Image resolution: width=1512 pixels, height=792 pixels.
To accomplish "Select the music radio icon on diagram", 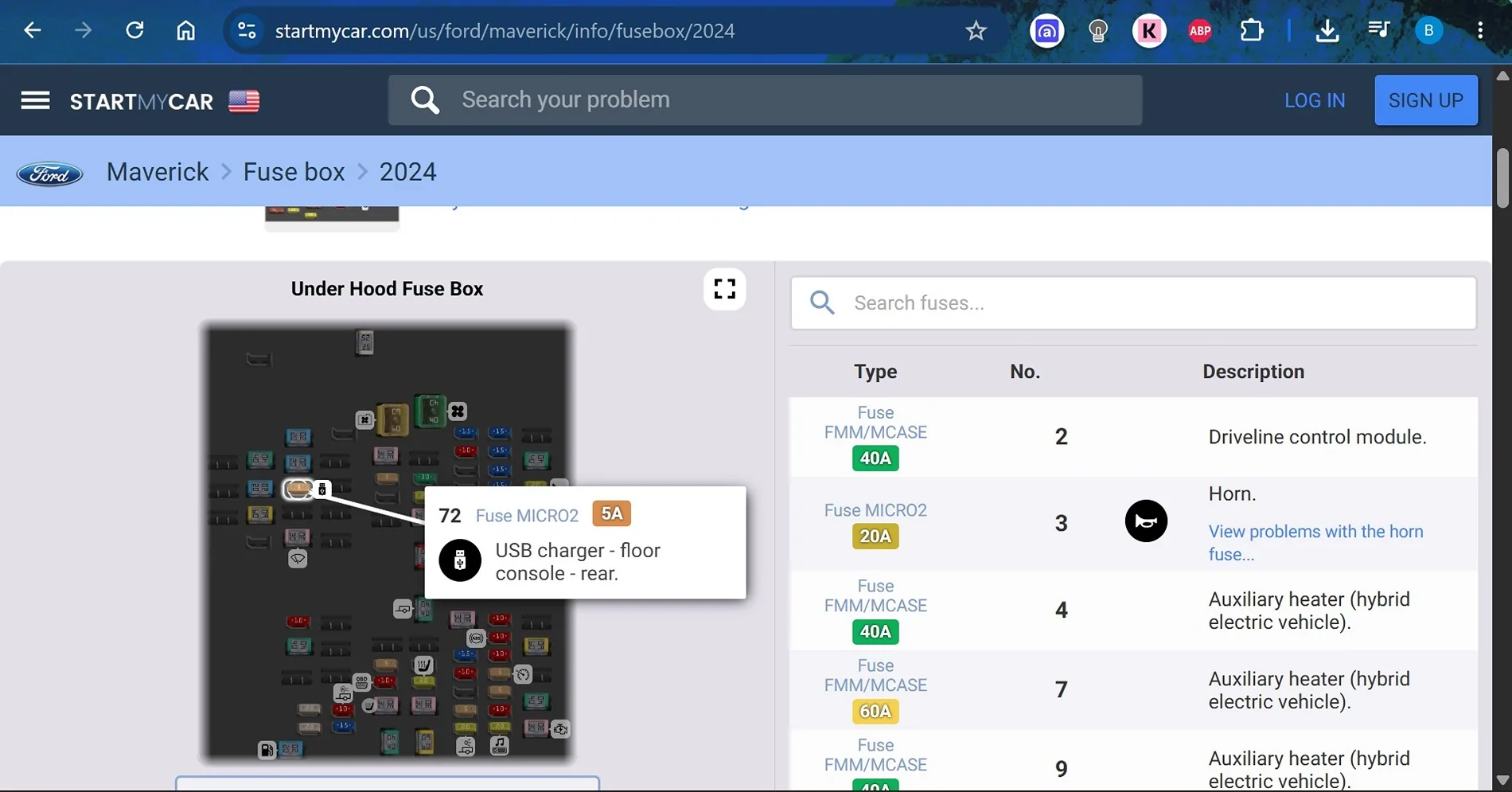I will (499, 746).
